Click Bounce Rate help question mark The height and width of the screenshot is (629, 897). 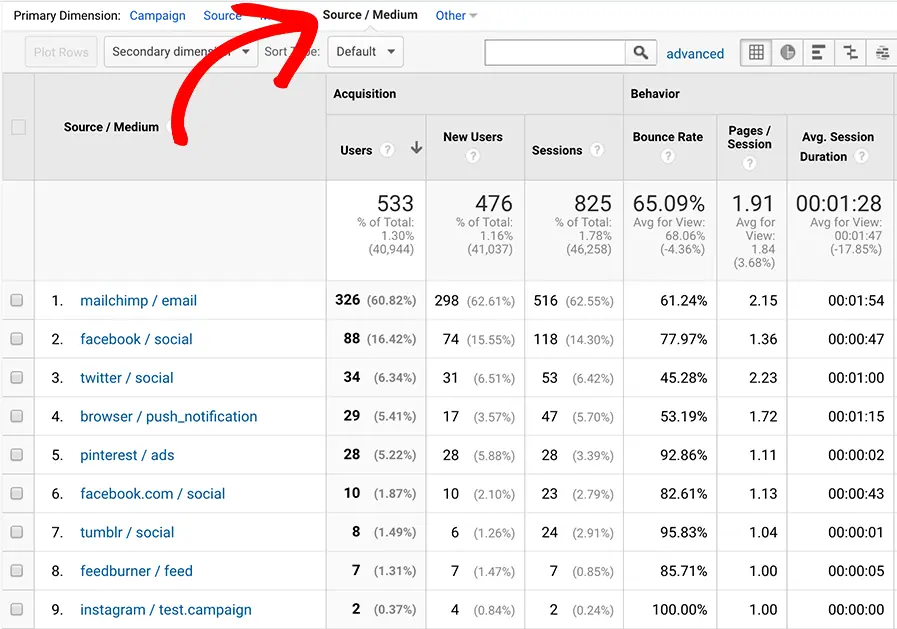coord(668,156)
